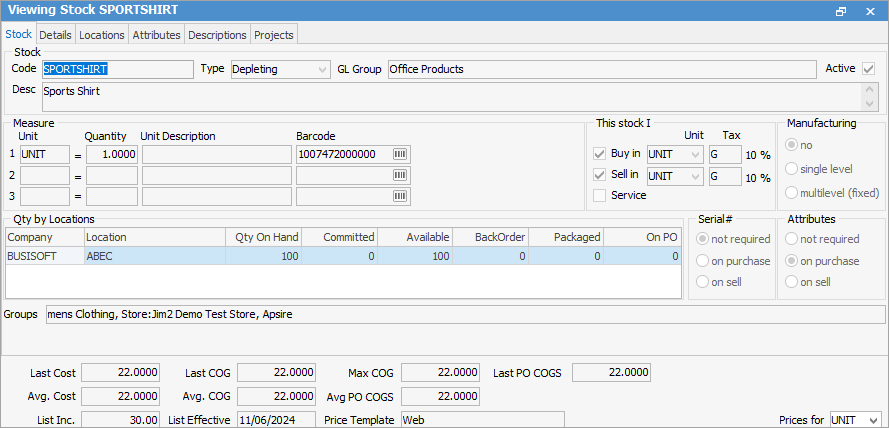
Task: Click the restore window icon in title bar
Action: coord(841,10)
